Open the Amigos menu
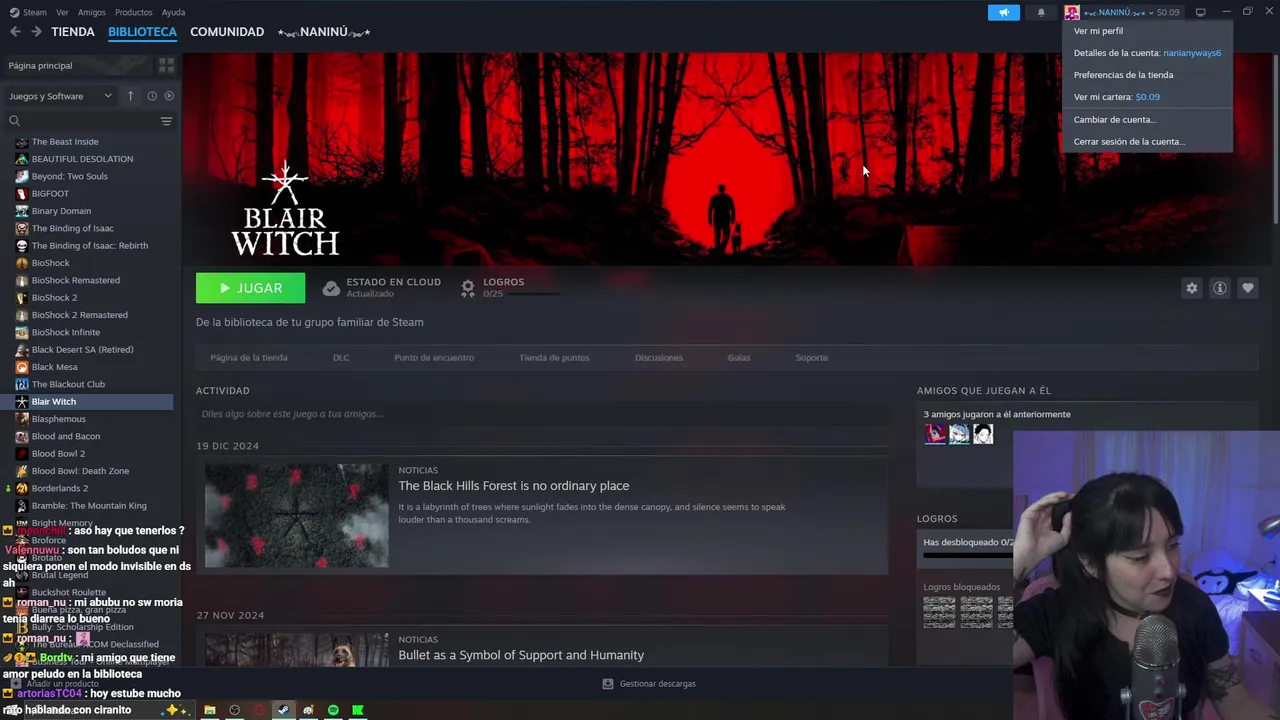The image size is (1280, 720). pos(91,12)
